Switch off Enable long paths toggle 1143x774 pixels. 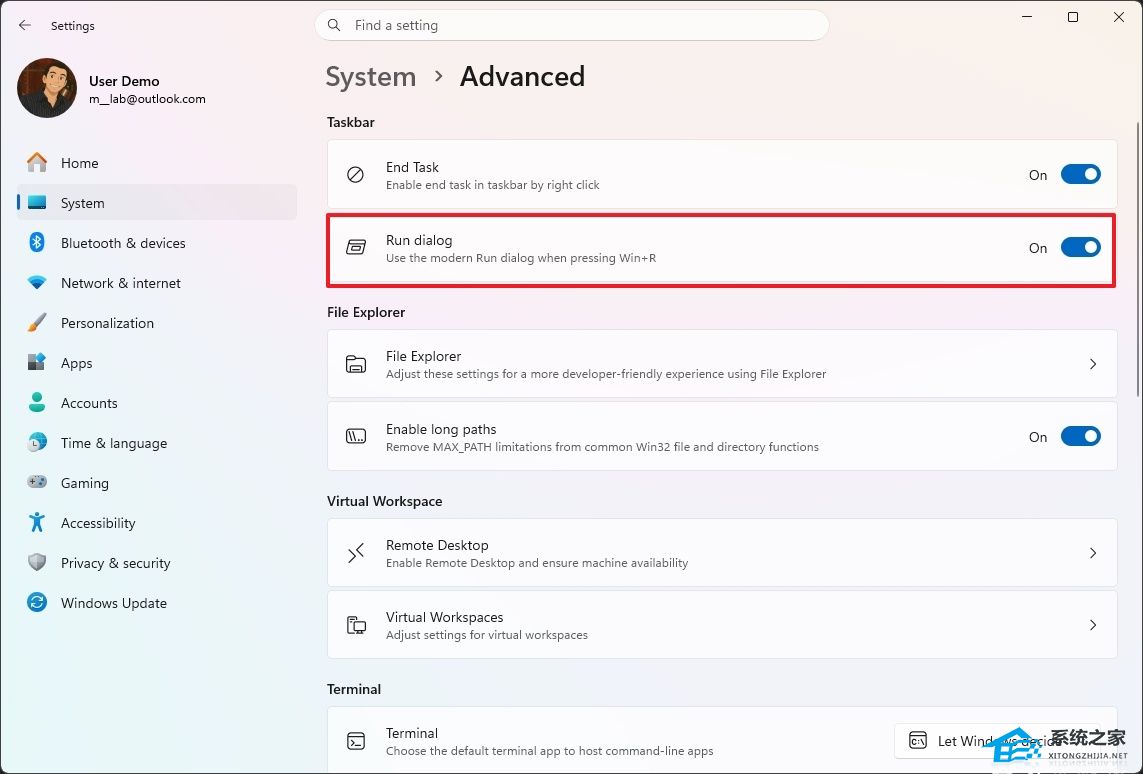point(1080,437)
